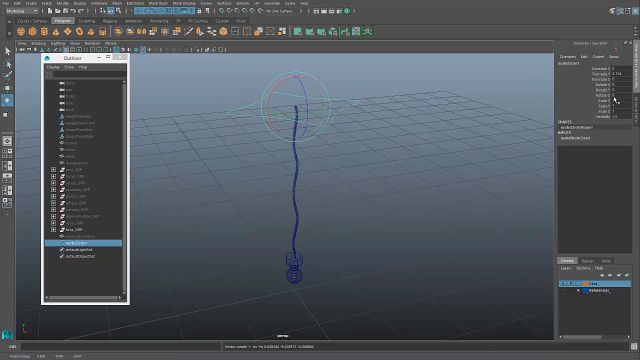Open the Mesh Tools menu
640x360 pixels.
pos(158,3)
